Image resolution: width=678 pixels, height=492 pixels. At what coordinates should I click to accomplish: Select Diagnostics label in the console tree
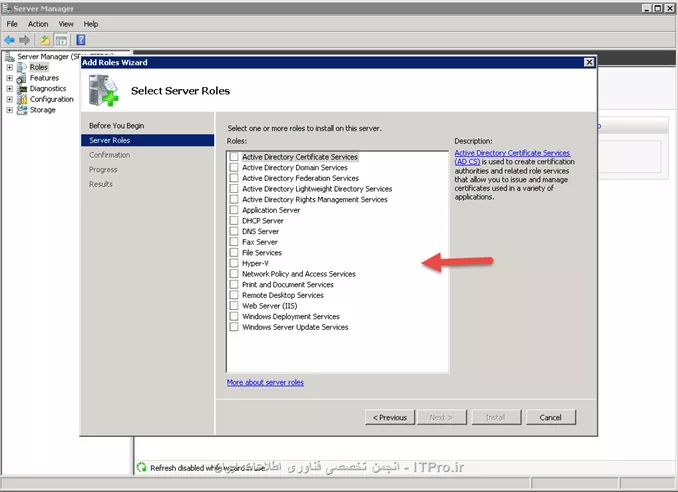(x=48, y=89)
